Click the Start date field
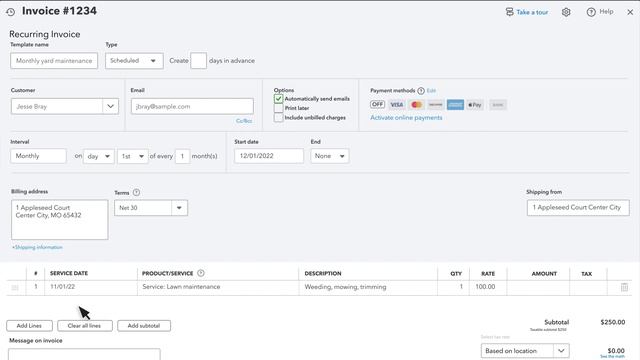The image size is (640, 360). coord(269,156)
